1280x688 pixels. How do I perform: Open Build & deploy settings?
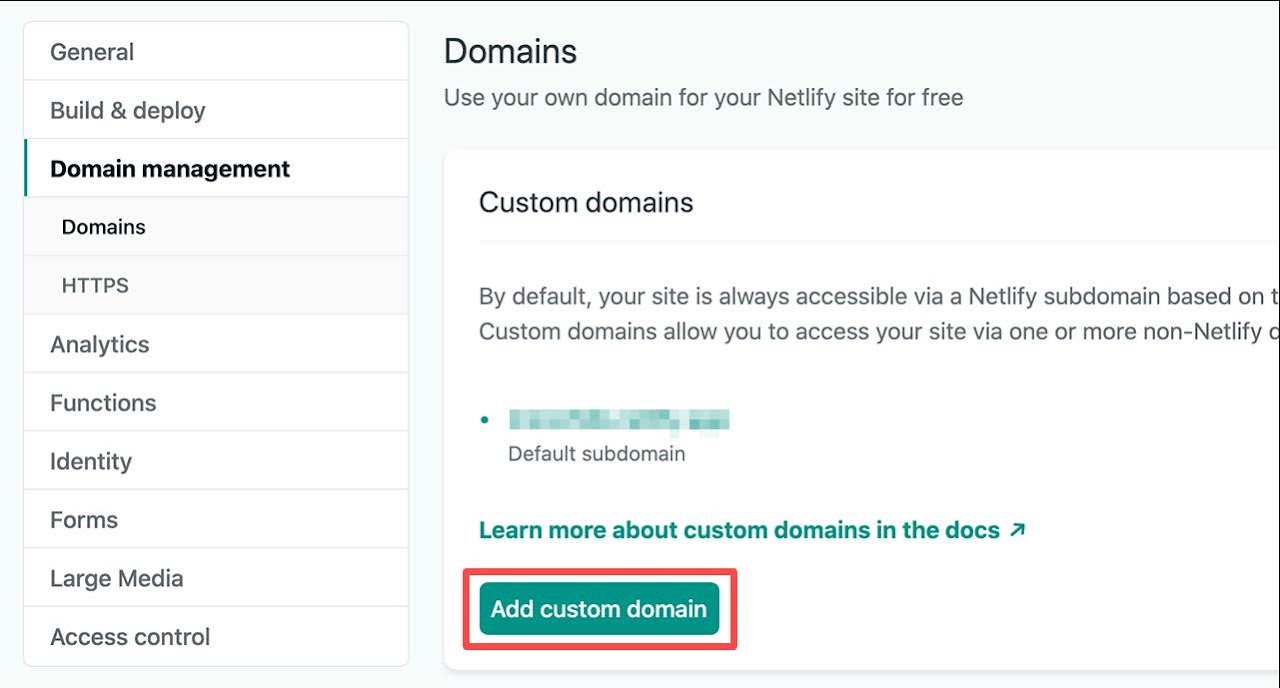[216, 110]
